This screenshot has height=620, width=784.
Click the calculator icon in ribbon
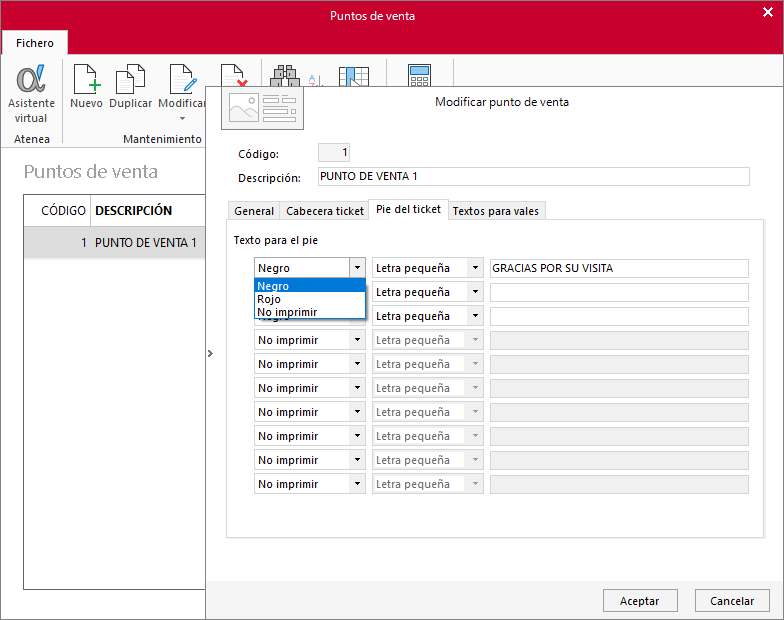click(x=419, y=75)
